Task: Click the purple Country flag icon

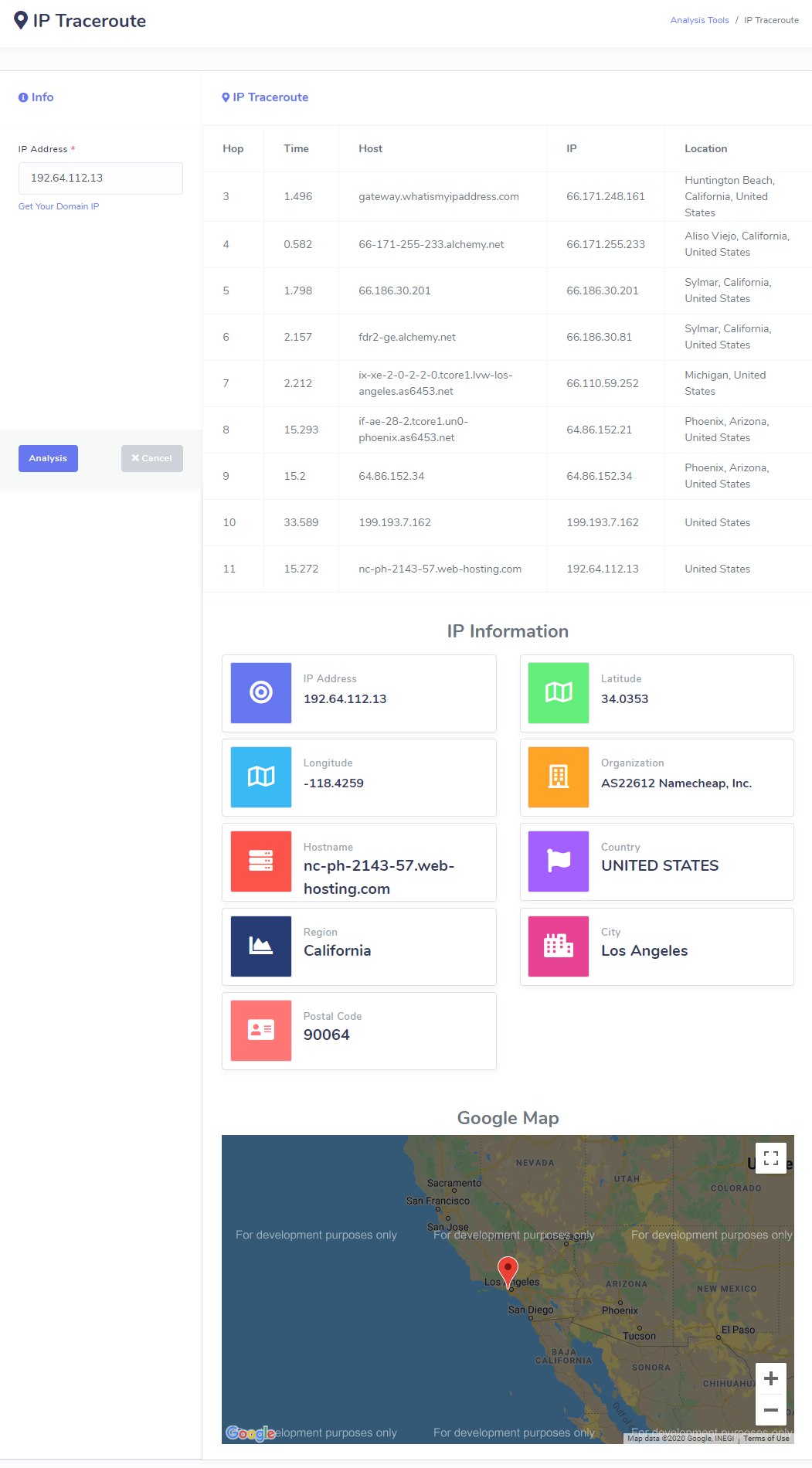Action: (558, 861)
